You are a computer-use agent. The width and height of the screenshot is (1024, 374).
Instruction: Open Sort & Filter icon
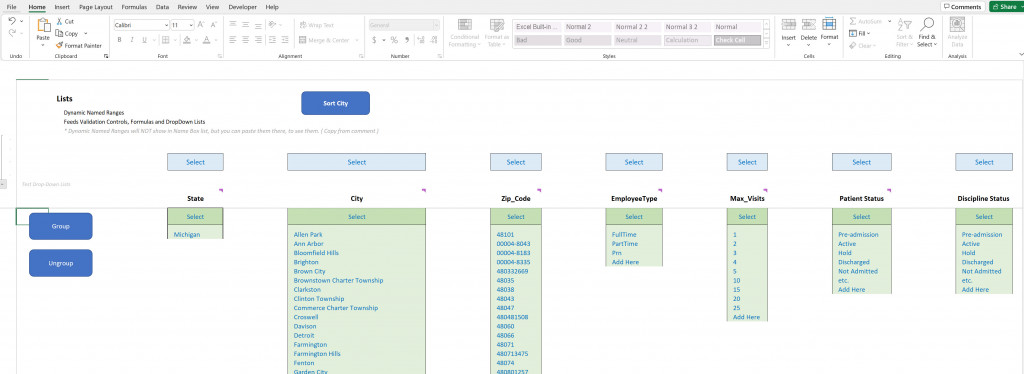pos(904,25)
